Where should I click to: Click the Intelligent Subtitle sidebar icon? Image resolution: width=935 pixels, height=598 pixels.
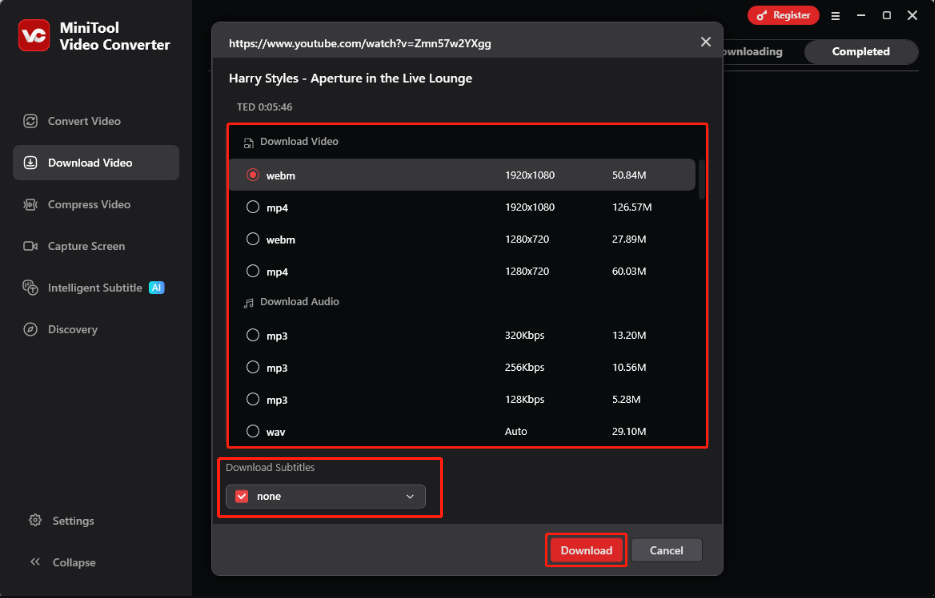[x=30, y=288]
